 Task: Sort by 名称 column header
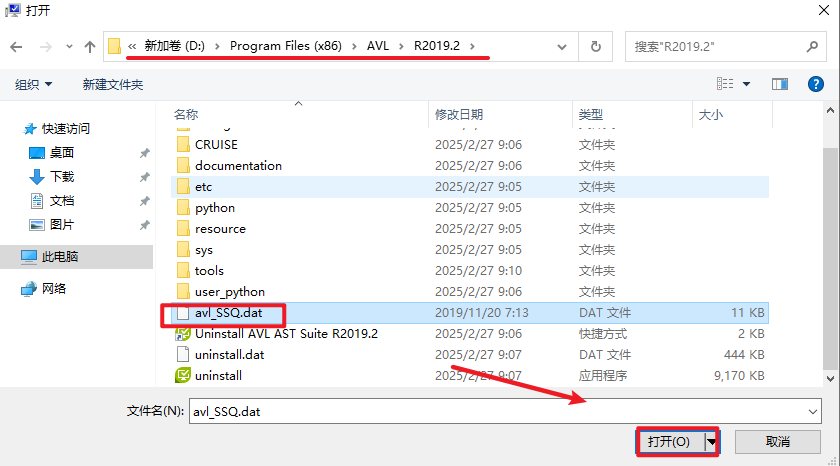[186, 115]
